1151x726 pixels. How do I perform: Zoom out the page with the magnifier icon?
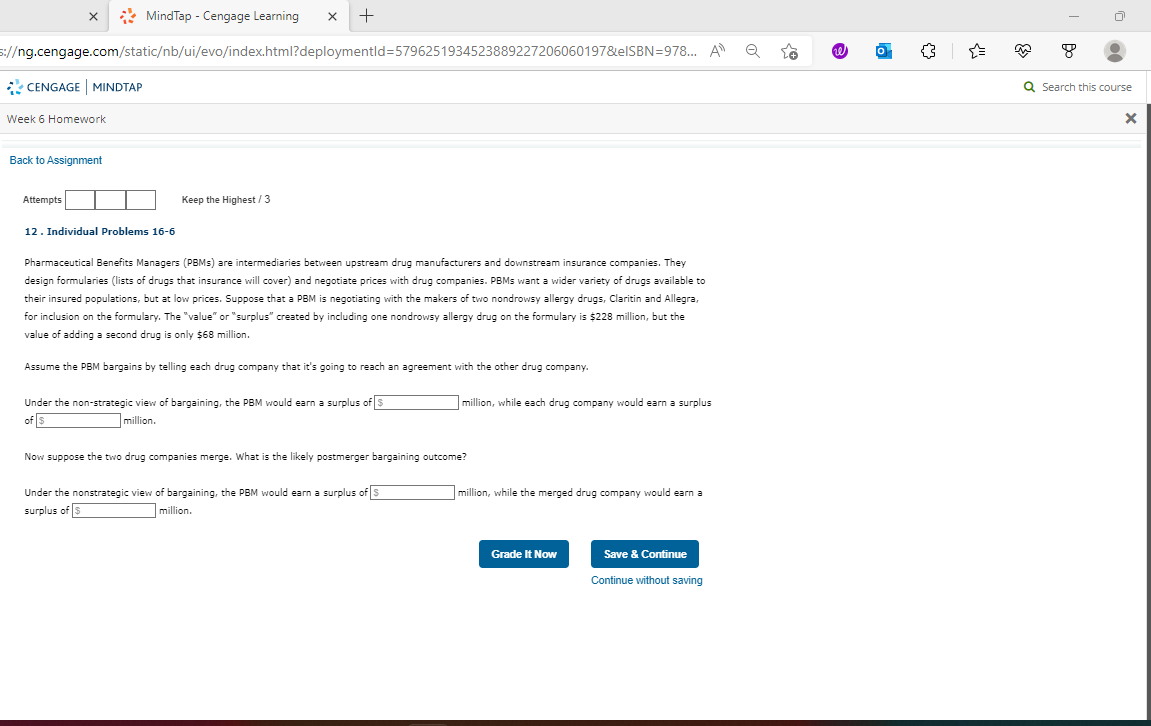point(752,51)
